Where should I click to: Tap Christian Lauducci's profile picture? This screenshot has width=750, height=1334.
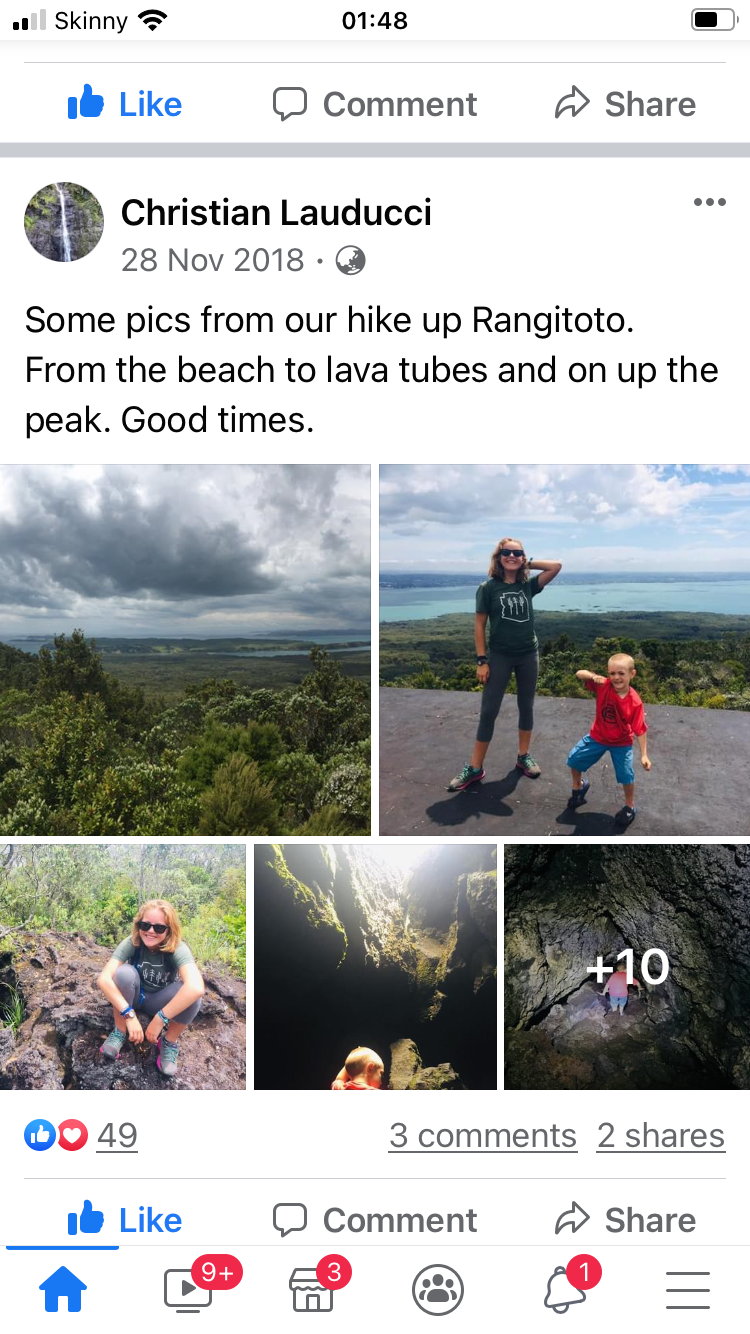64,222
